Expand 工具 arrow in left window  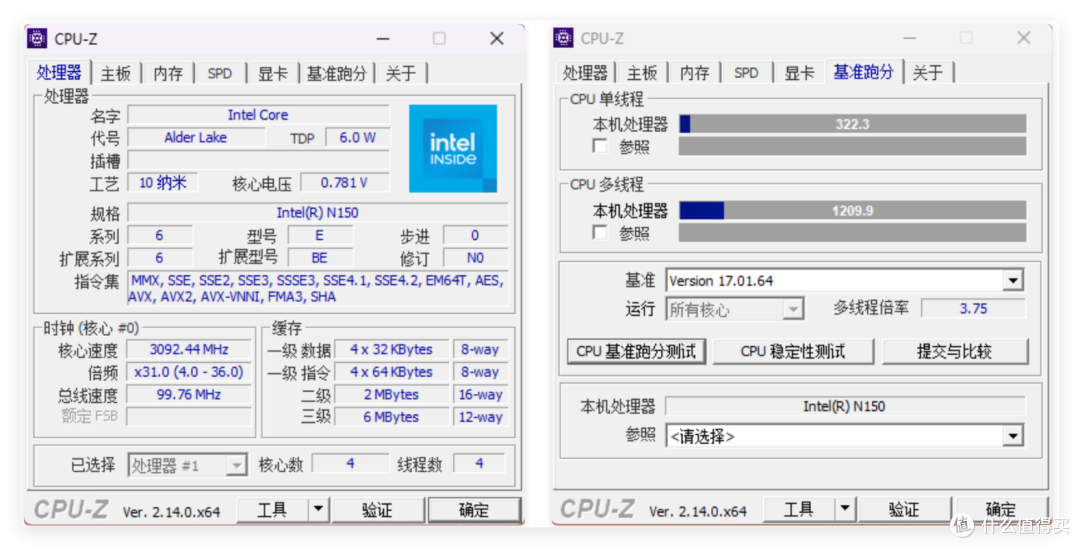coord(318,510)
